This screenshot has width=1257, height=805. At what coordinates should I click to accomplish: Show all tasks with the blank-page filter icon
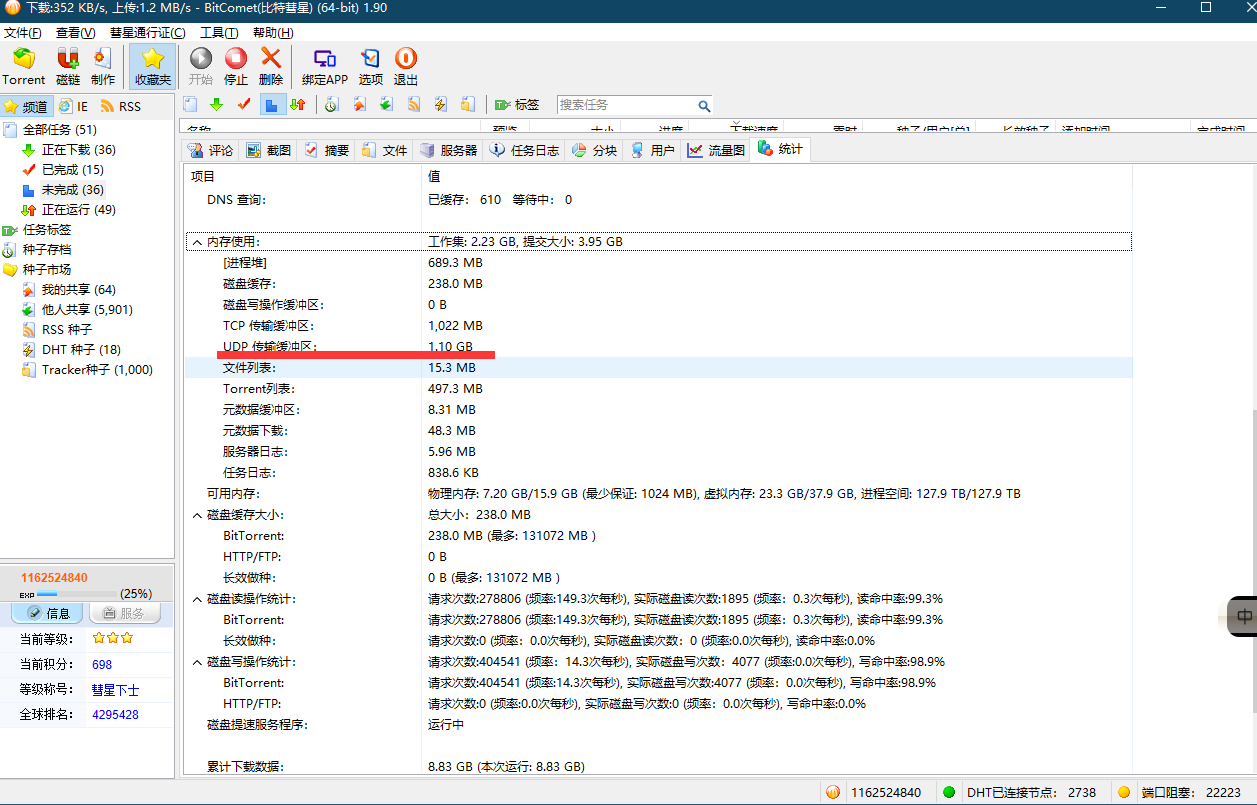click(x=190, y=104)
